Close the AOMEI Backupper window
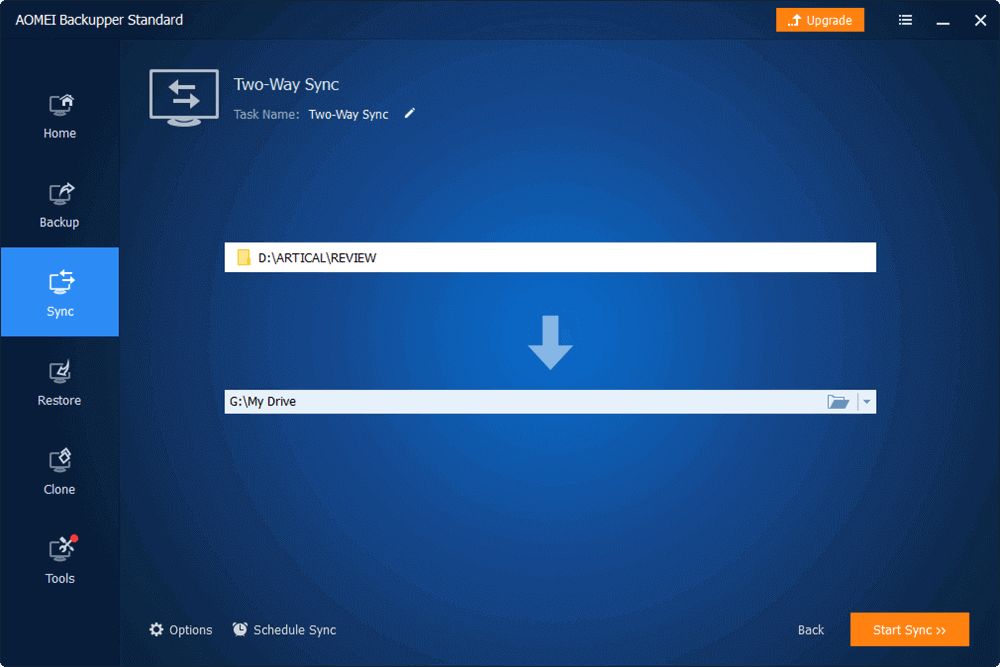Viewport: 1000px width, 667px height. [980, 20]
